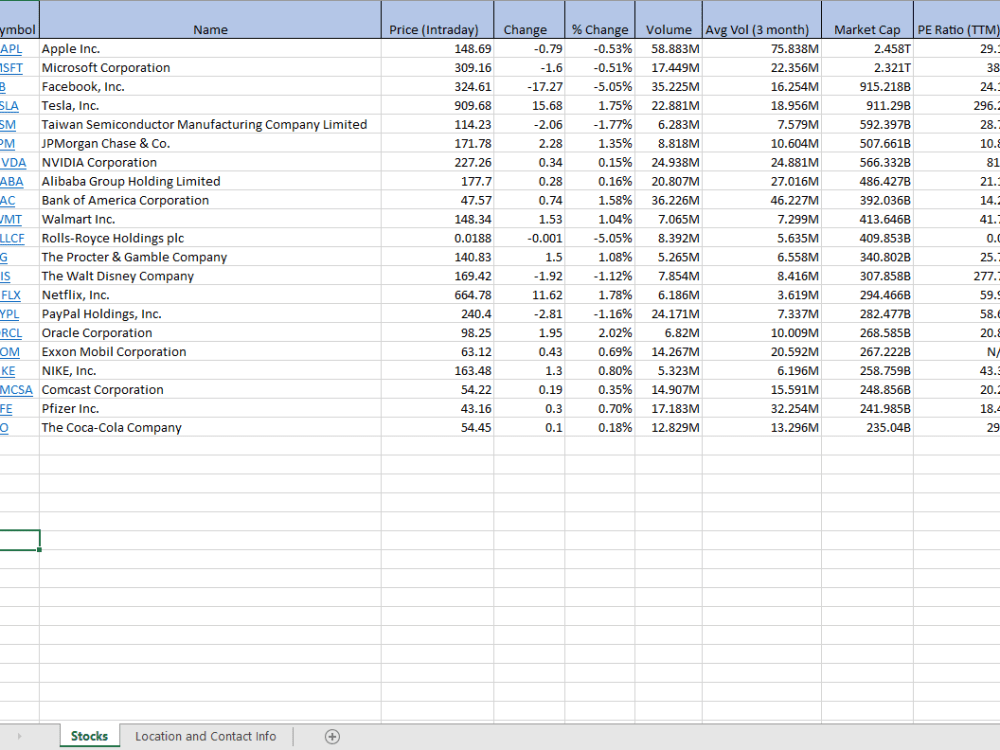Select Netflix's change cell 11.62
This screenshot has width=1000, height=750.
click(529, 295)
